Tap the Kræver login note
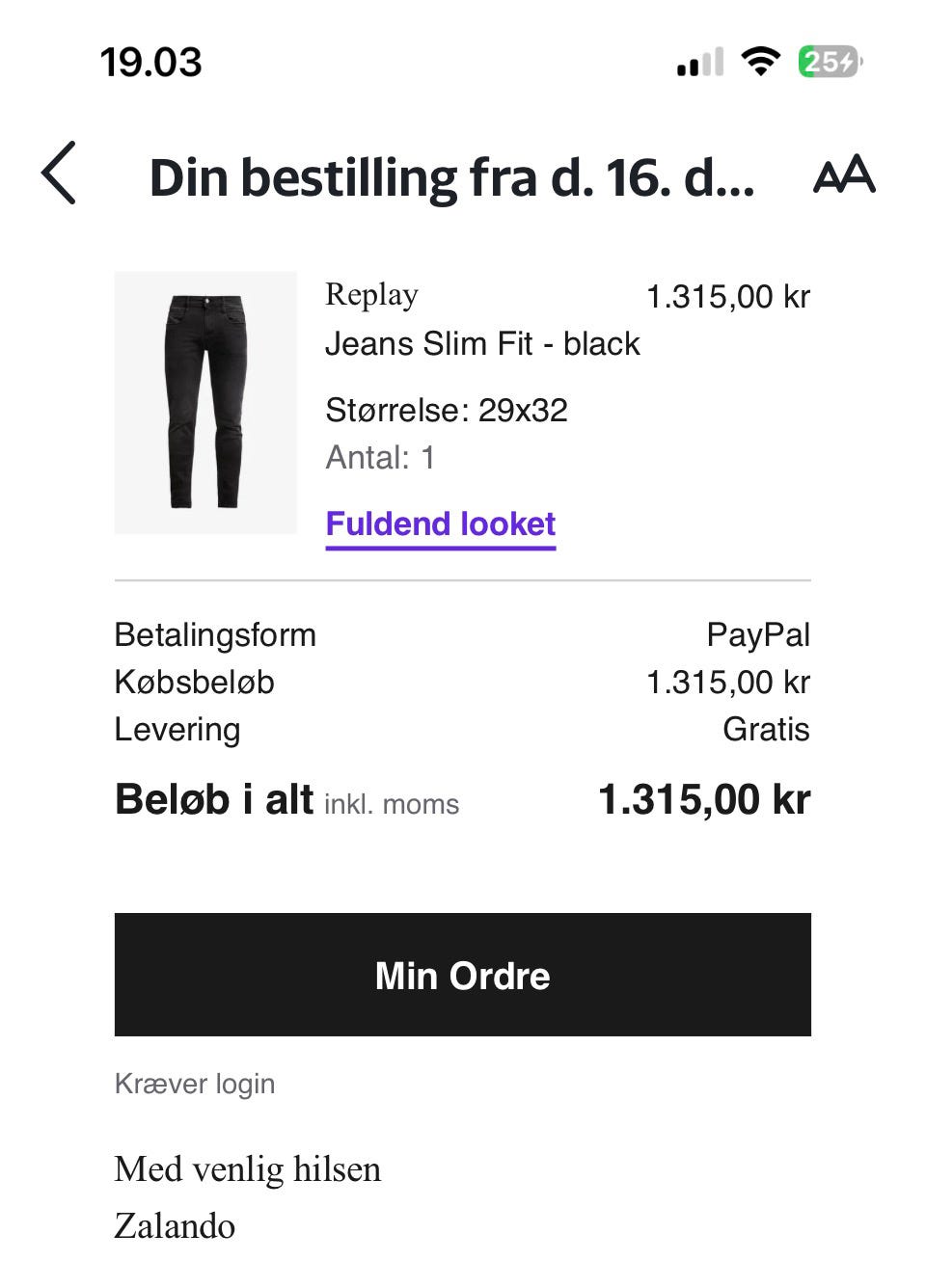 [195, 1084]
